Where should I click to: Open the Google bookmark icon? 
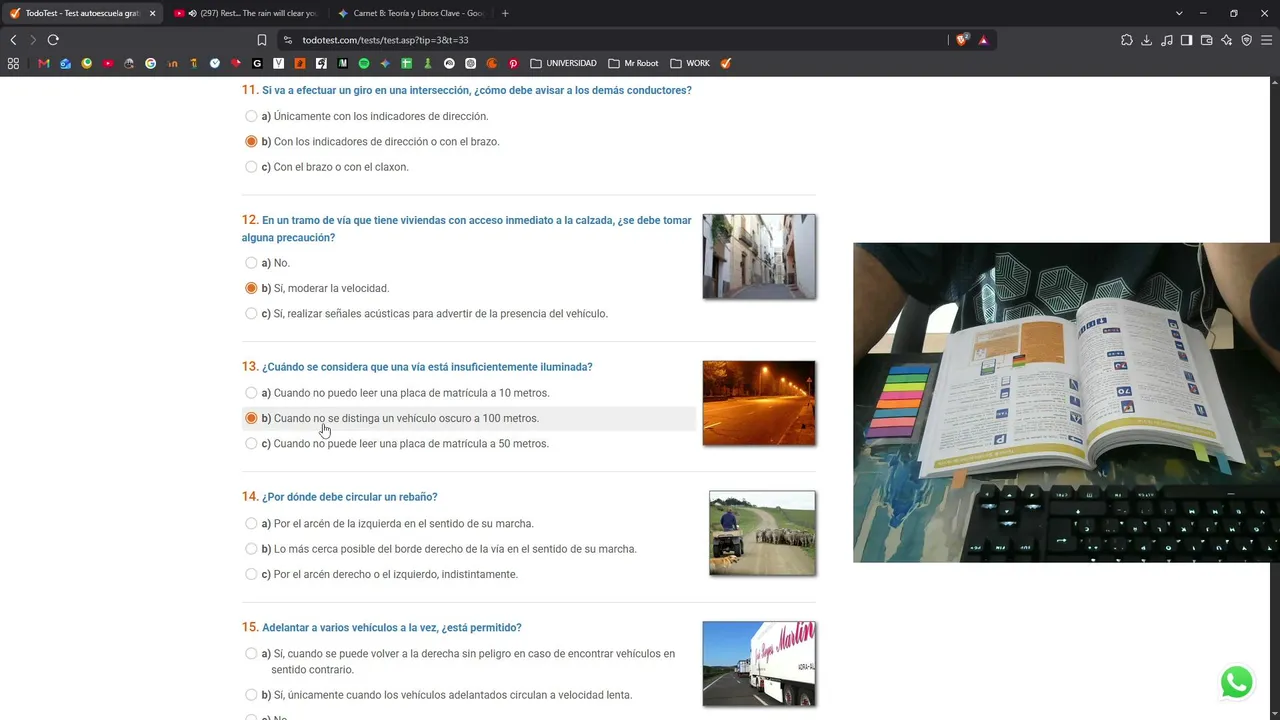(x=151, y=63)
